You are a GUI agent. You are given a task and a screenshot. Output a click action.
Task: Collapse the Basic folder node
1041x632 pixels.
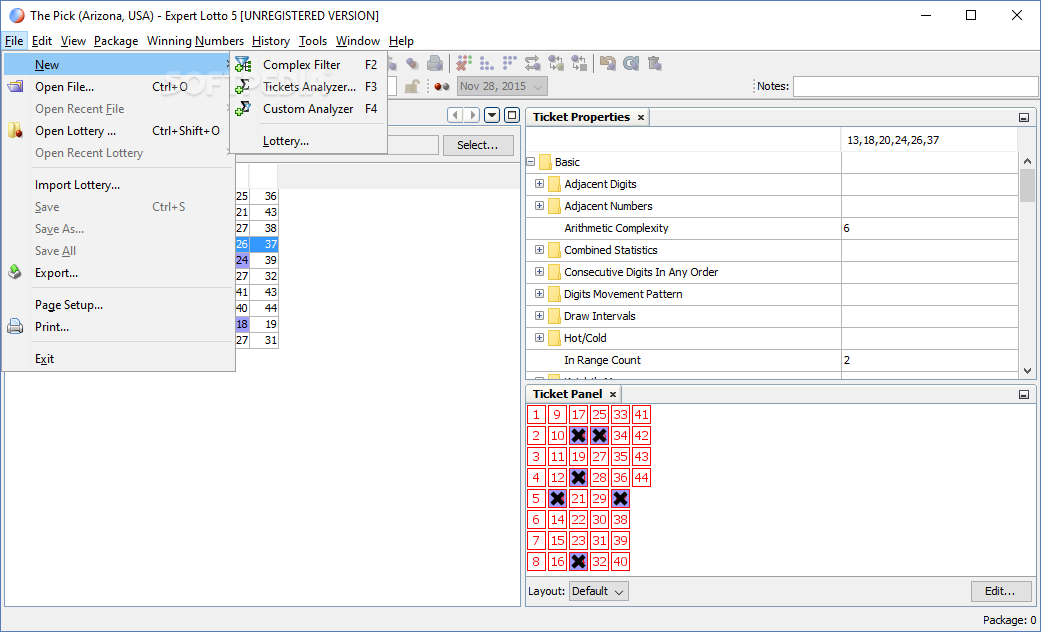(530, 162)
